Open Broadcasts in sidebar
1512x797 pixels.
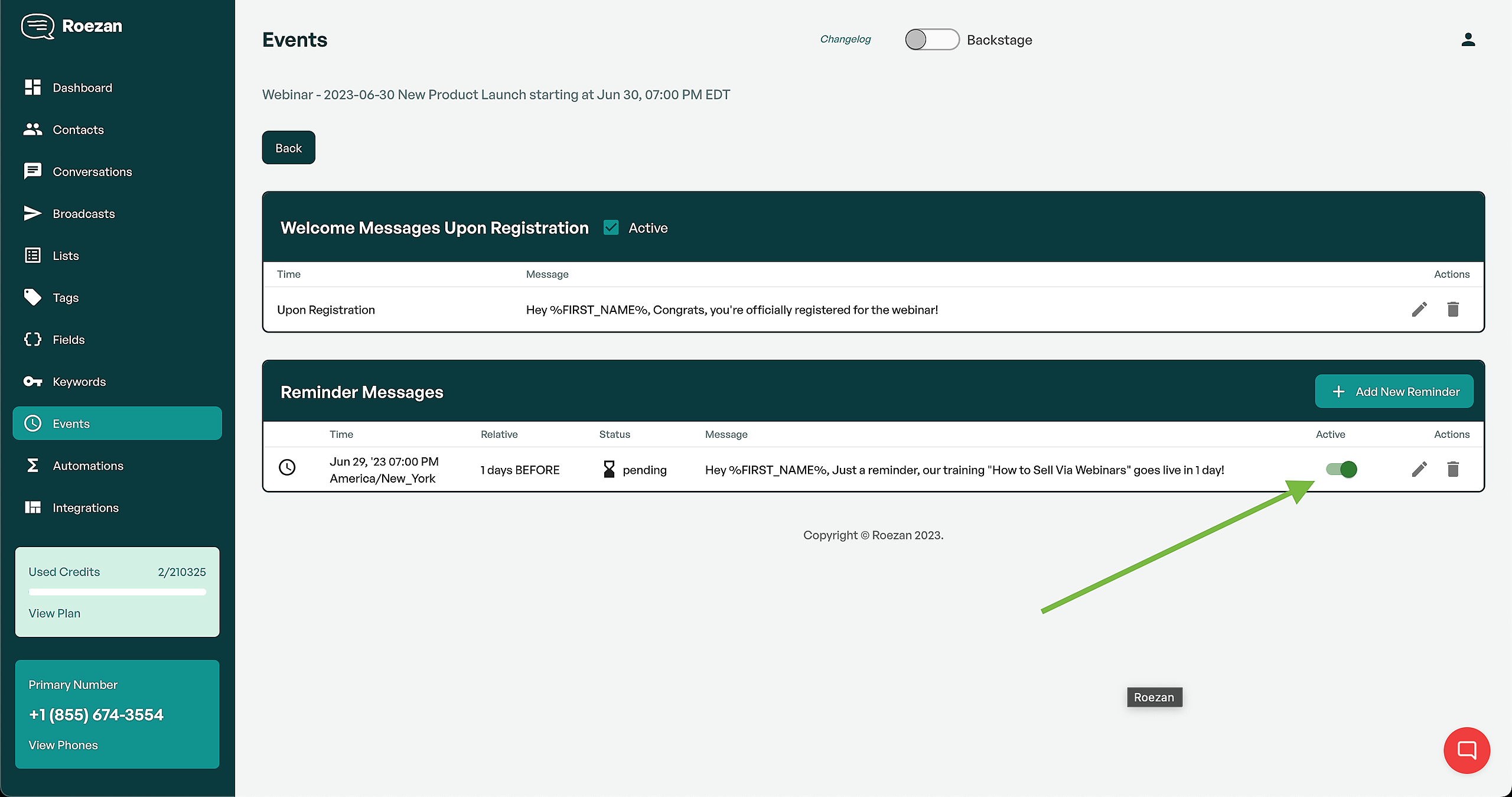click(x=83, y=213)
